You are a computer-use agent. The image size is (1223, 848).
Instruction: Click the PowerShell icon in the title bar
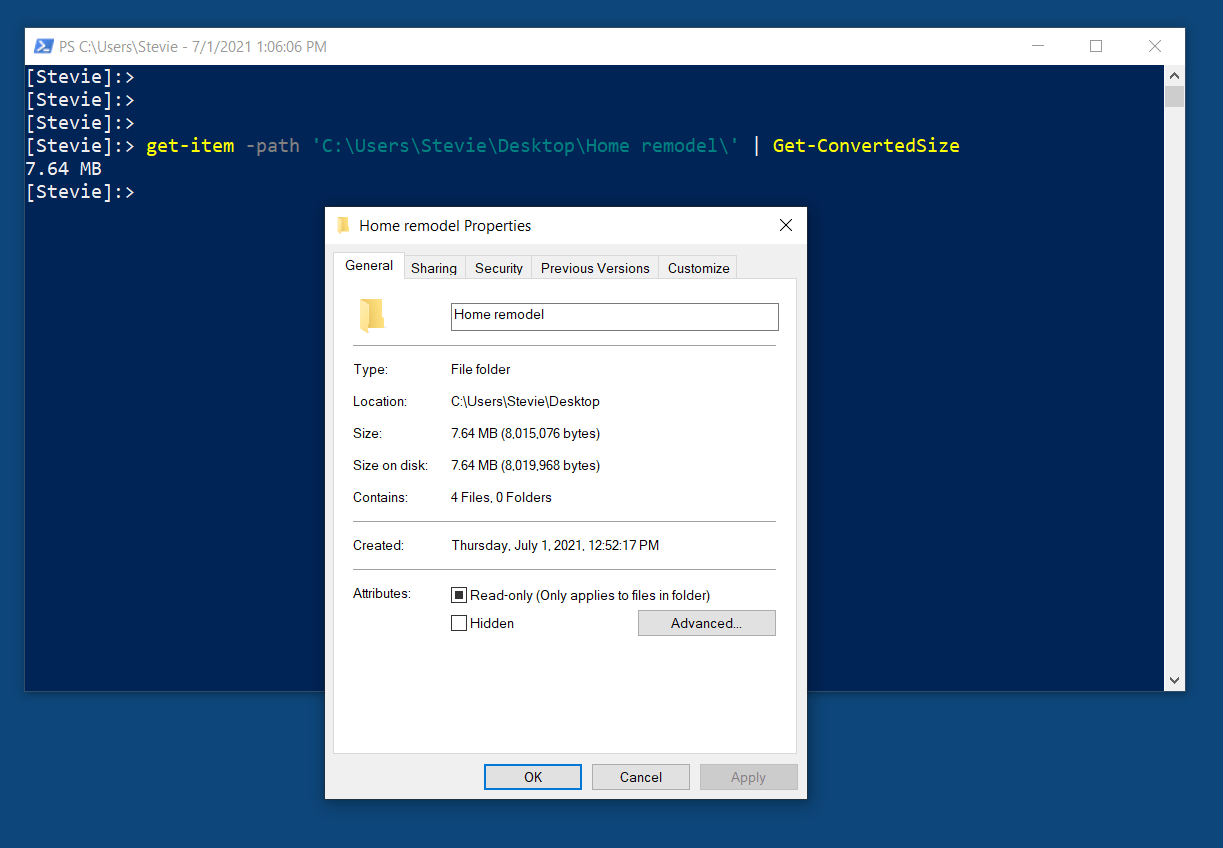(43, 46)
